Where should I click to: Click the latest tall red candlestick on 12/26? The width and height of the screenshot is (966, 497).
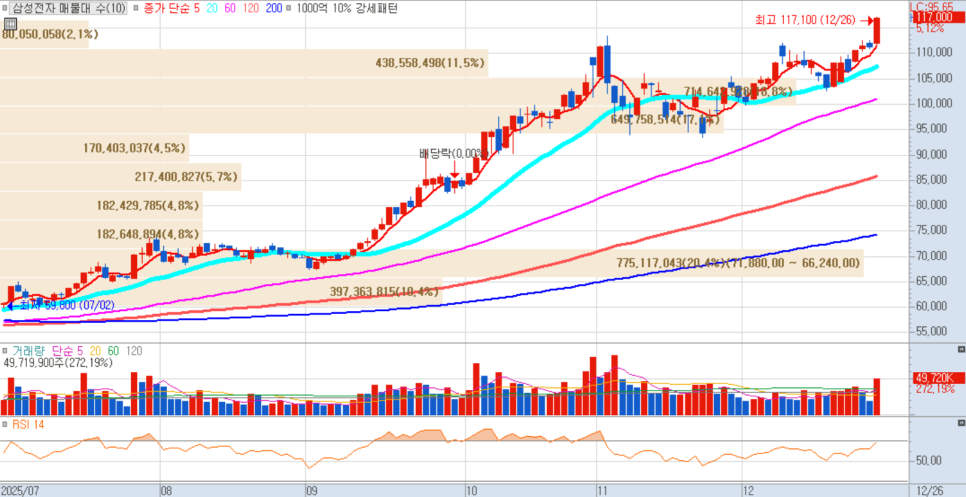coord(877,30)
